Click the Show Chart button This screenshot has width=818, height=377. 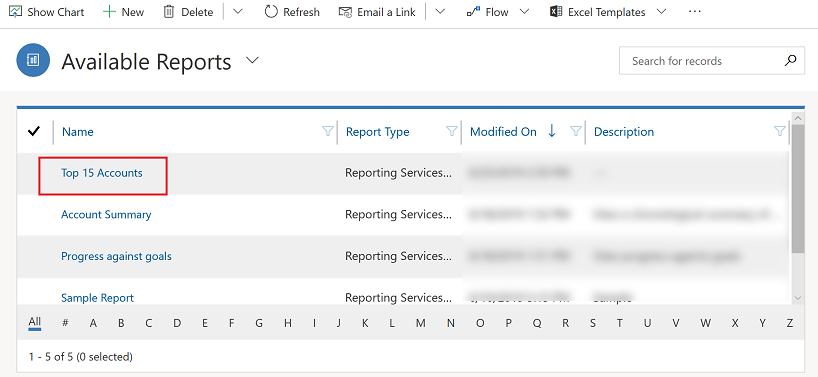(47, 12)
